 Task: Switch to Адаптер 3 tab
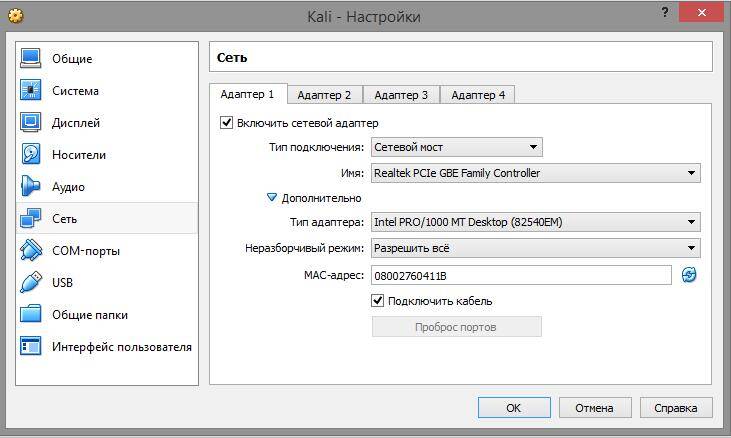tap(401, 95)
